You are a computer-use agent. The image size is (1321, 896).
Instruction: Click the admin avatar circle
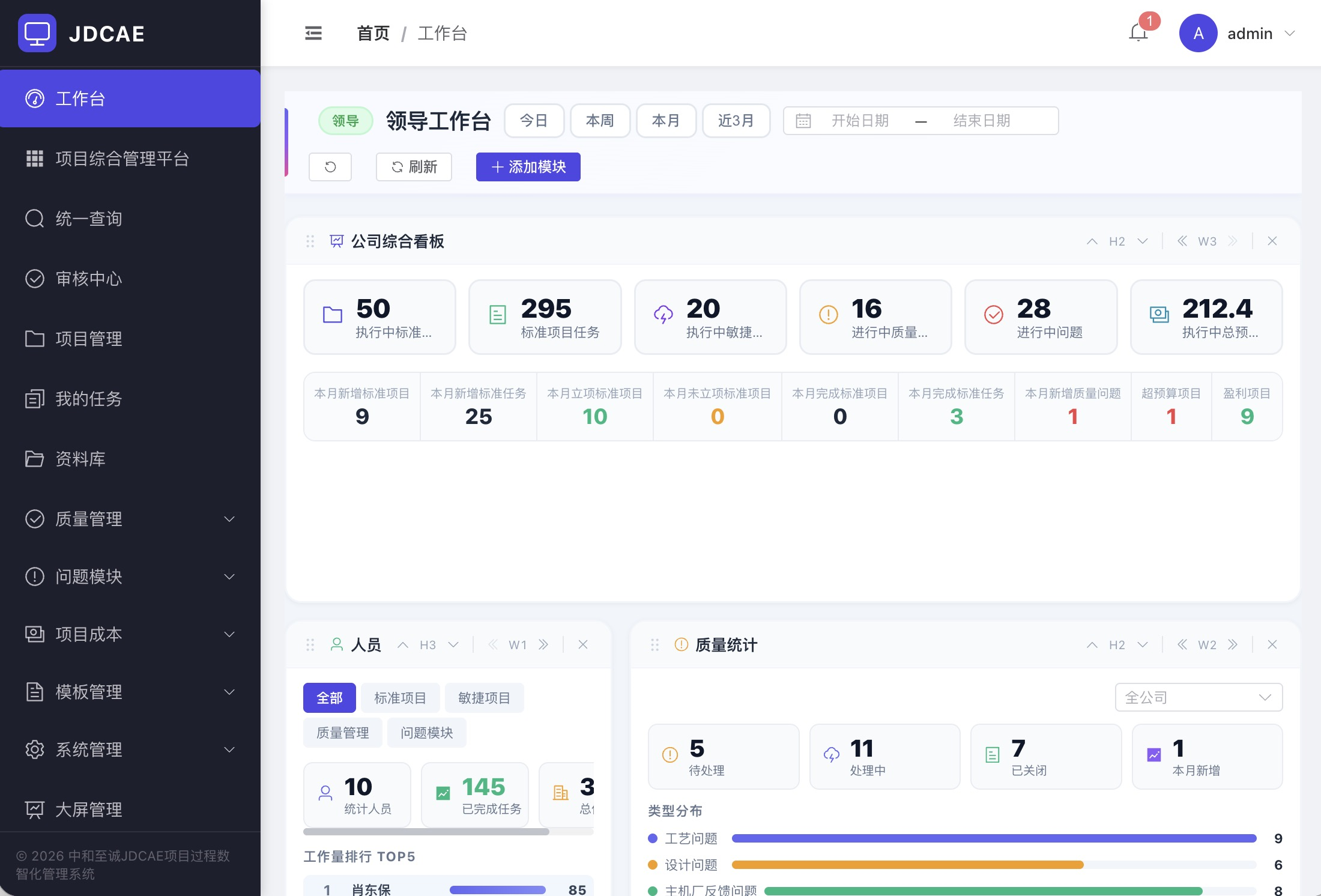pyautogui.click(x=1198, y=33)
